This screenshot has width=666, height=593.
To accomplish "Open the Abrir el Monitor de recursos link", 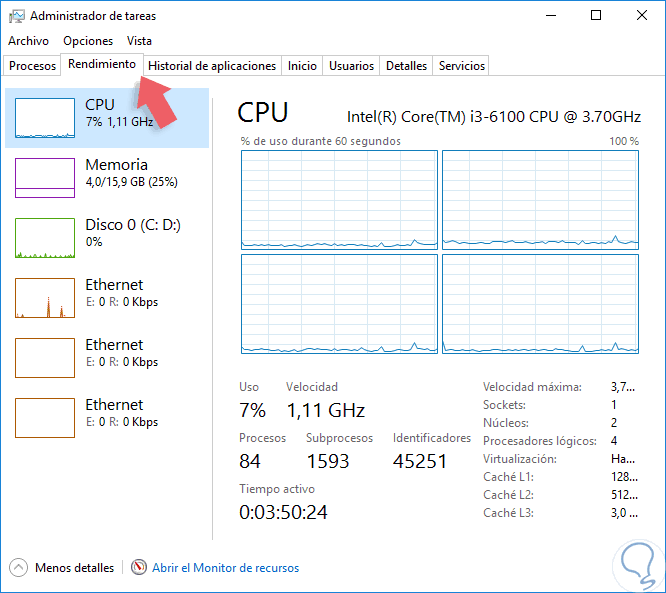I will pyautogui.click(x=226, y=568).
